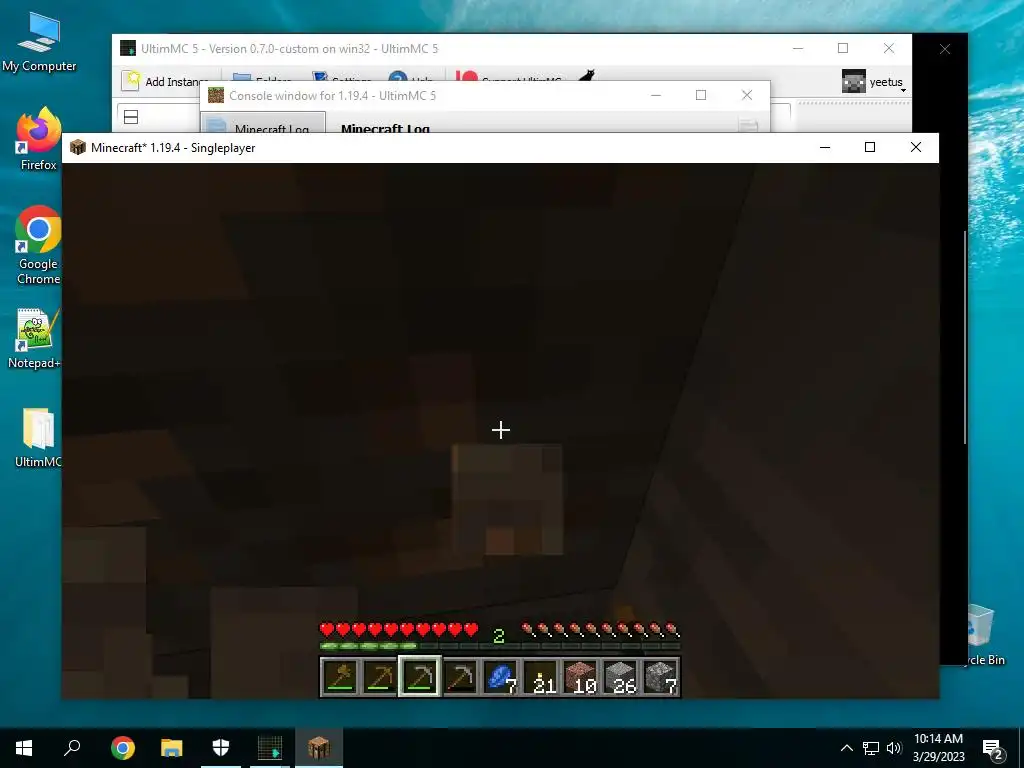This screenshot has height=768, width=1024.
Task: Open Notepad++ desktop shortcut
Action: (35, 338)
